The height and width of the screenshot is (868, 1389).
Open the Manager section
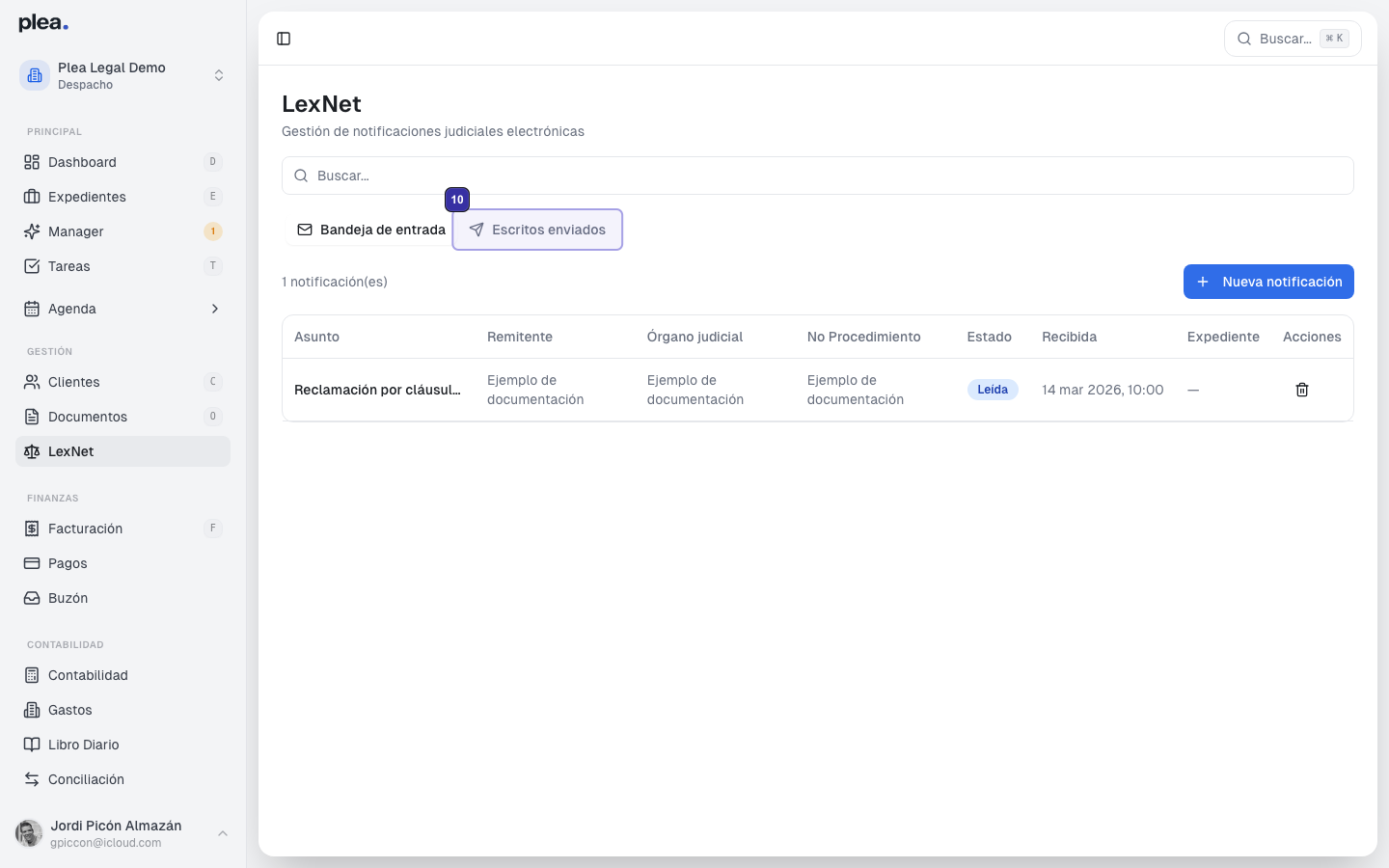click(x=123, y=231)
